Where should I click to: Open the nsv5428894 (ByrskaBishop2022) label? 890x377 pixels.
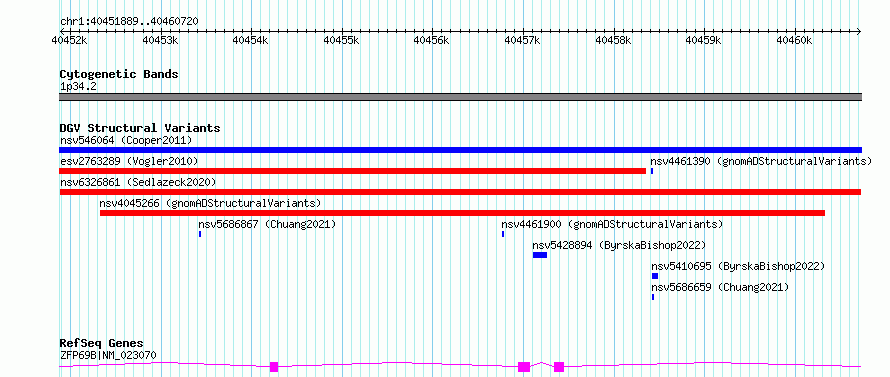click(619, 245)
